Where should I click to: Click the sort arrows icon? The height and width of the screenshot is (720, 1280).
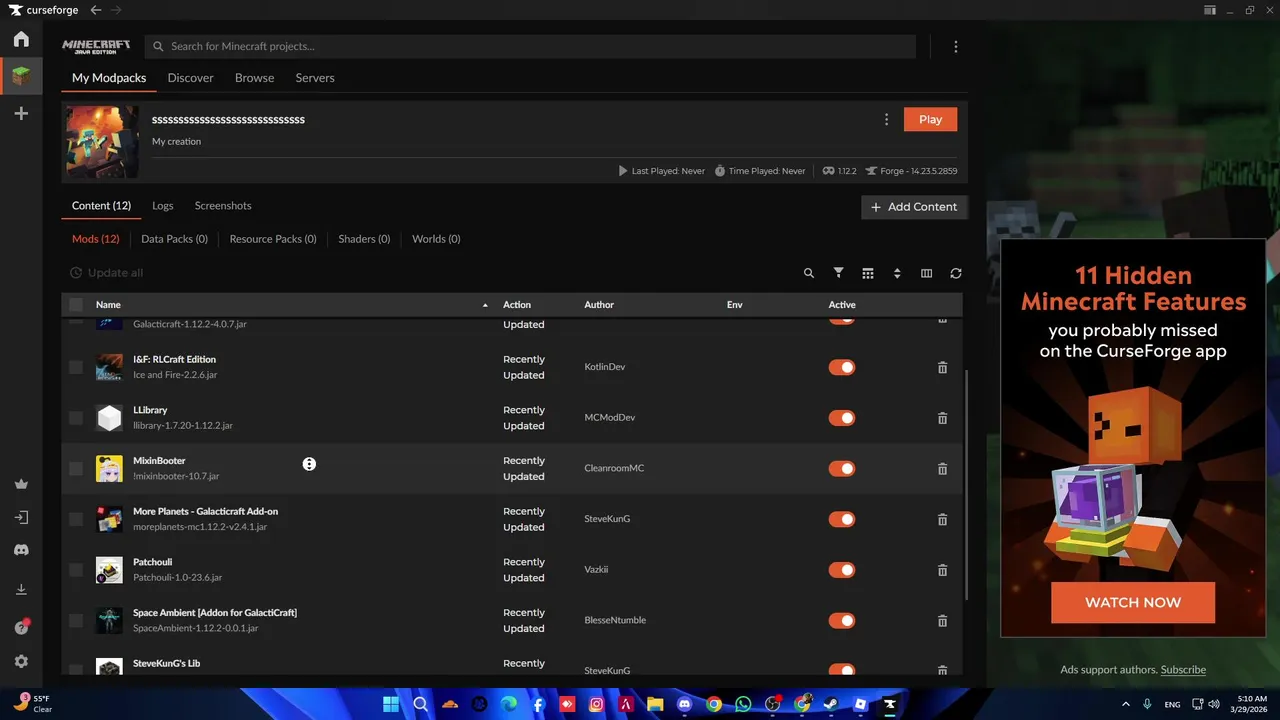897,273
